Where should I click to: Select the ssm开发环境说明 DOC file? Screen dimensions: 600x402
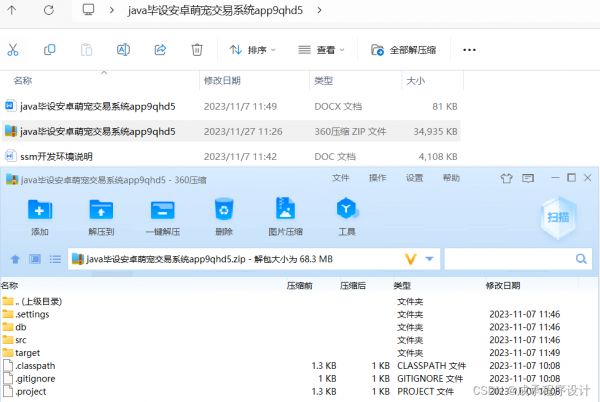pos(231,156)
